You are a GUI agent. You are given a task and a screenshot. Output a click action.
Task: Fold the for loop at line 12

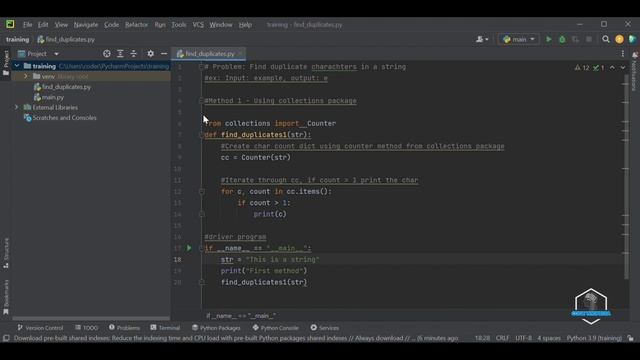[x=201, y=191]
